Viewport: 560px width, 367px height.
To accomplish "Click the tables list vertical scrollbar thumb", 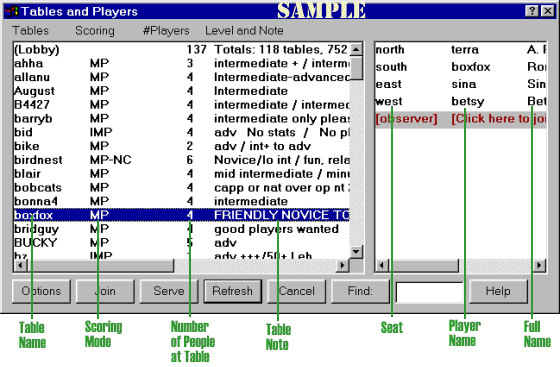I will pyautogui.click(x=356, y=68).
